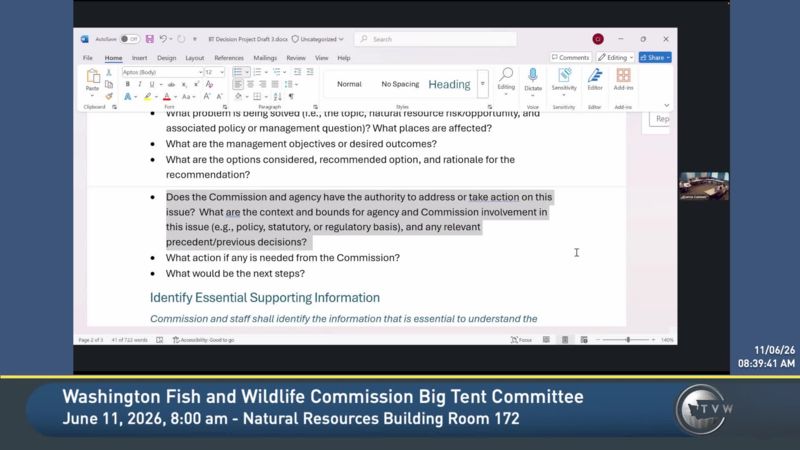Viewport: 800px width, 450px height.
Task: Click the Paste clipboard icon
Action: 92,77
